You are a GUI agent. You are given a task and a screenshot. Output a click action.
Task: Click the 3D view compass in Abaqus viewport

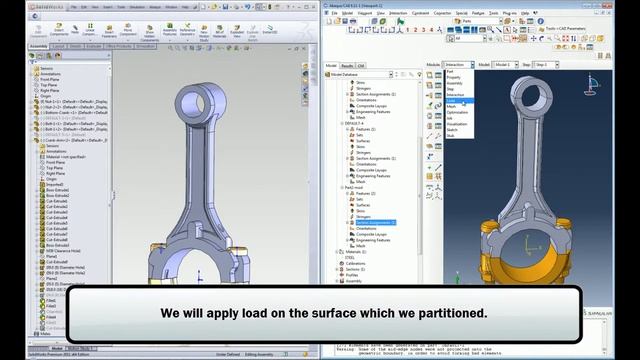592,85
